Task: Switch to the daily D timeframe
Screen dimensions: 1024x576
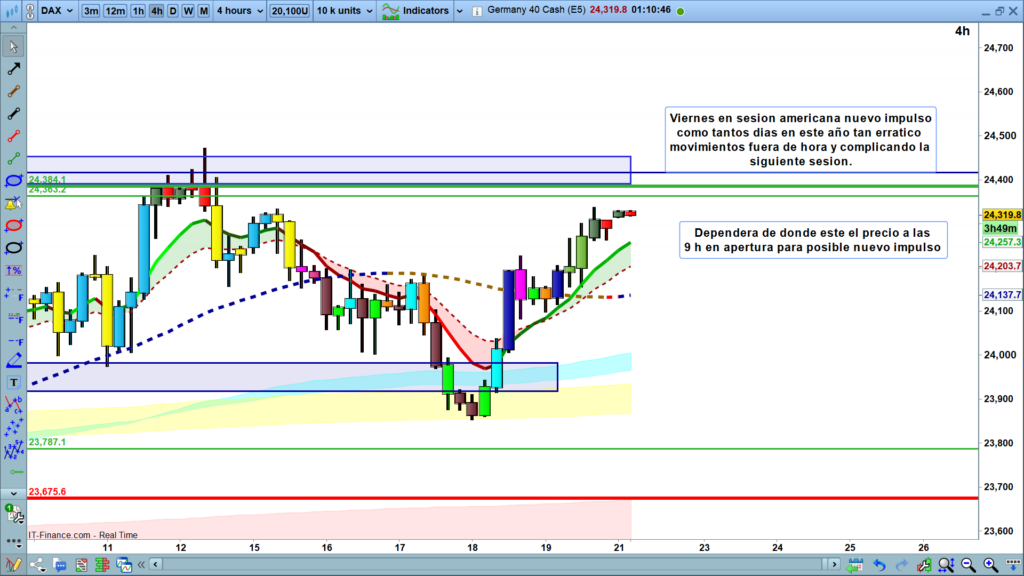Action: [x=172, y=11]
